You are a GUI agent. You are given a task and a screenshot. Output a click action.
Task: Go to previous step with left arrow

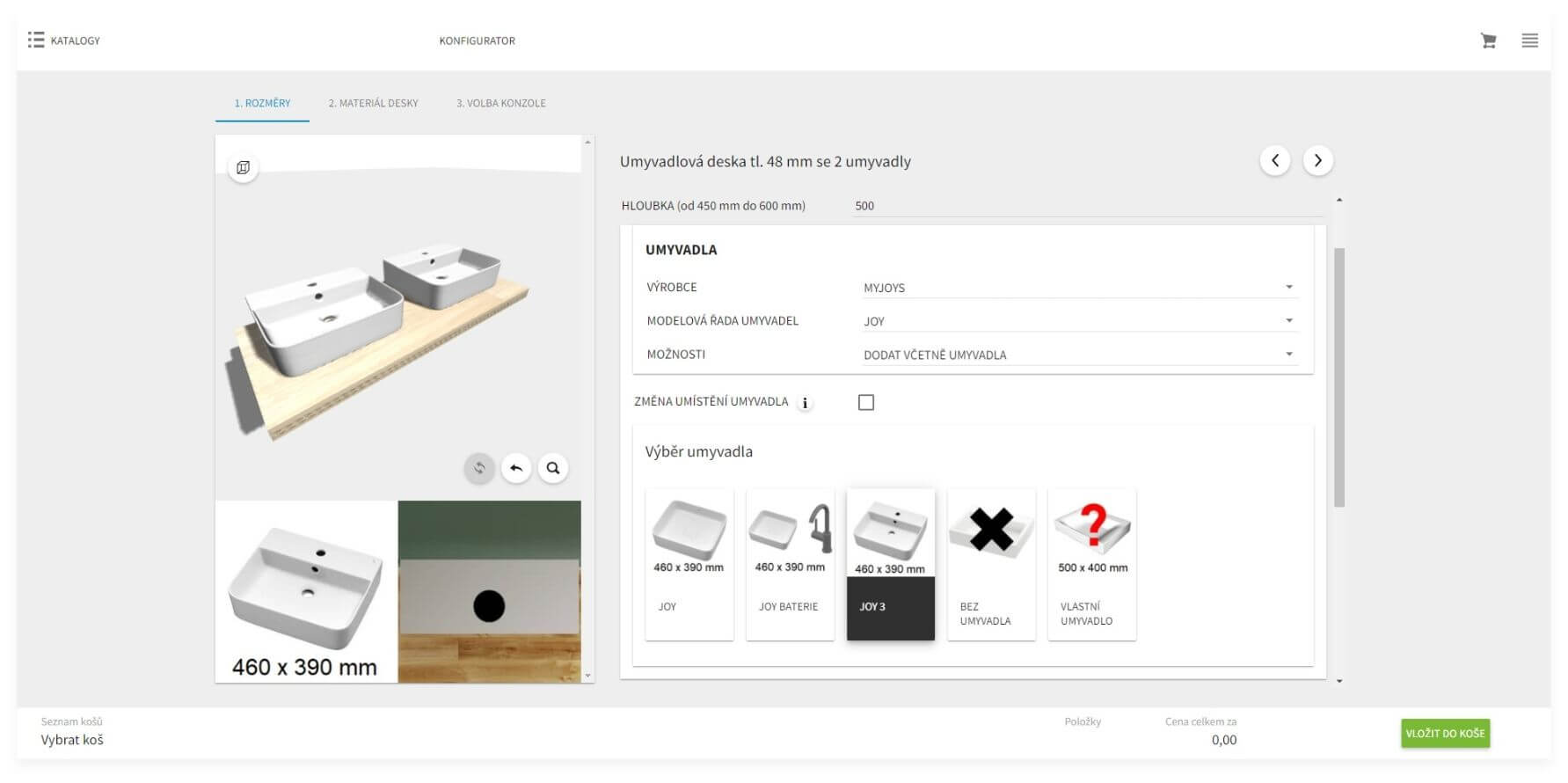pyautogui.click(x=1275, y=160)
